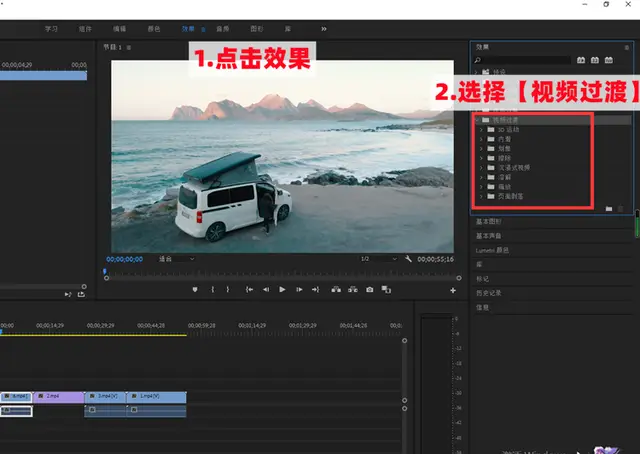This screenshot has height=454, width=640.
Task: Open the 基本声音 panel
Action: click(489, 236)
